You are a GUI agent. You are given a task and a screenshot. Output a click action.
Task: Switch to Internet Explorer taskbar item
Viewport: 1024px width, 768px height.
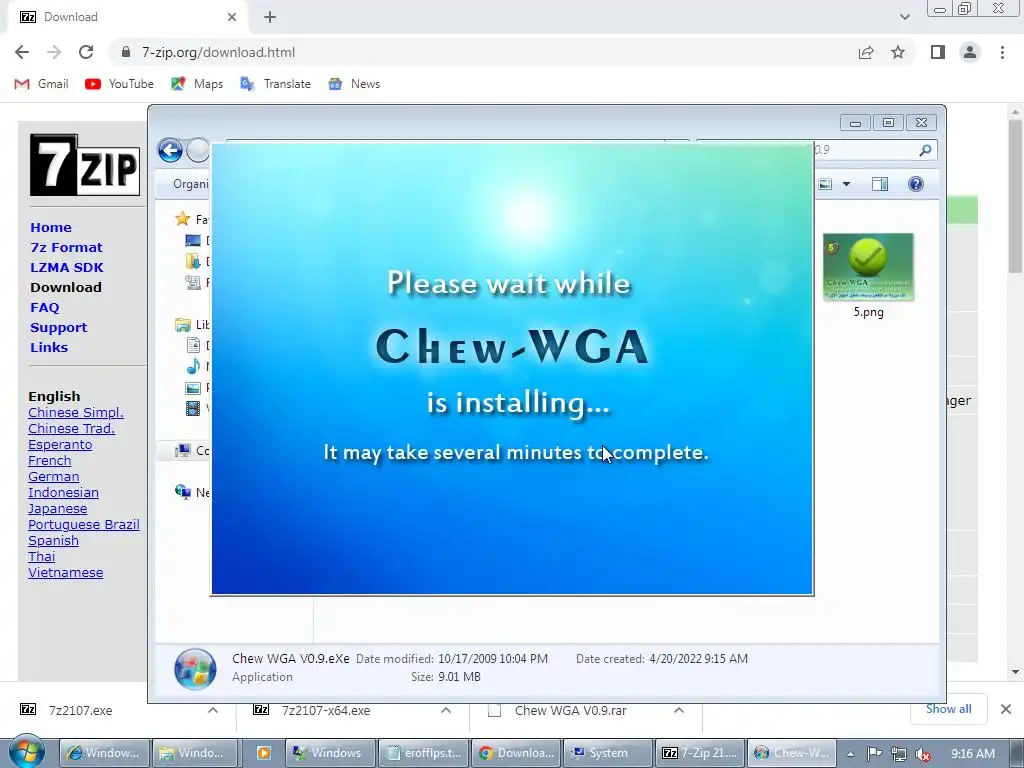point(104,753)
